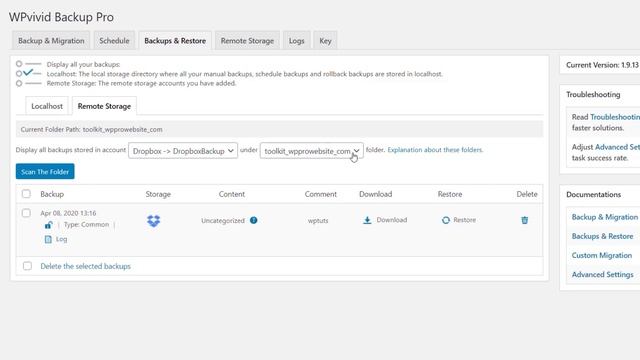This screenshot has width=640, height=360.
Task: Click the Download link text
Action: point(391,220)
